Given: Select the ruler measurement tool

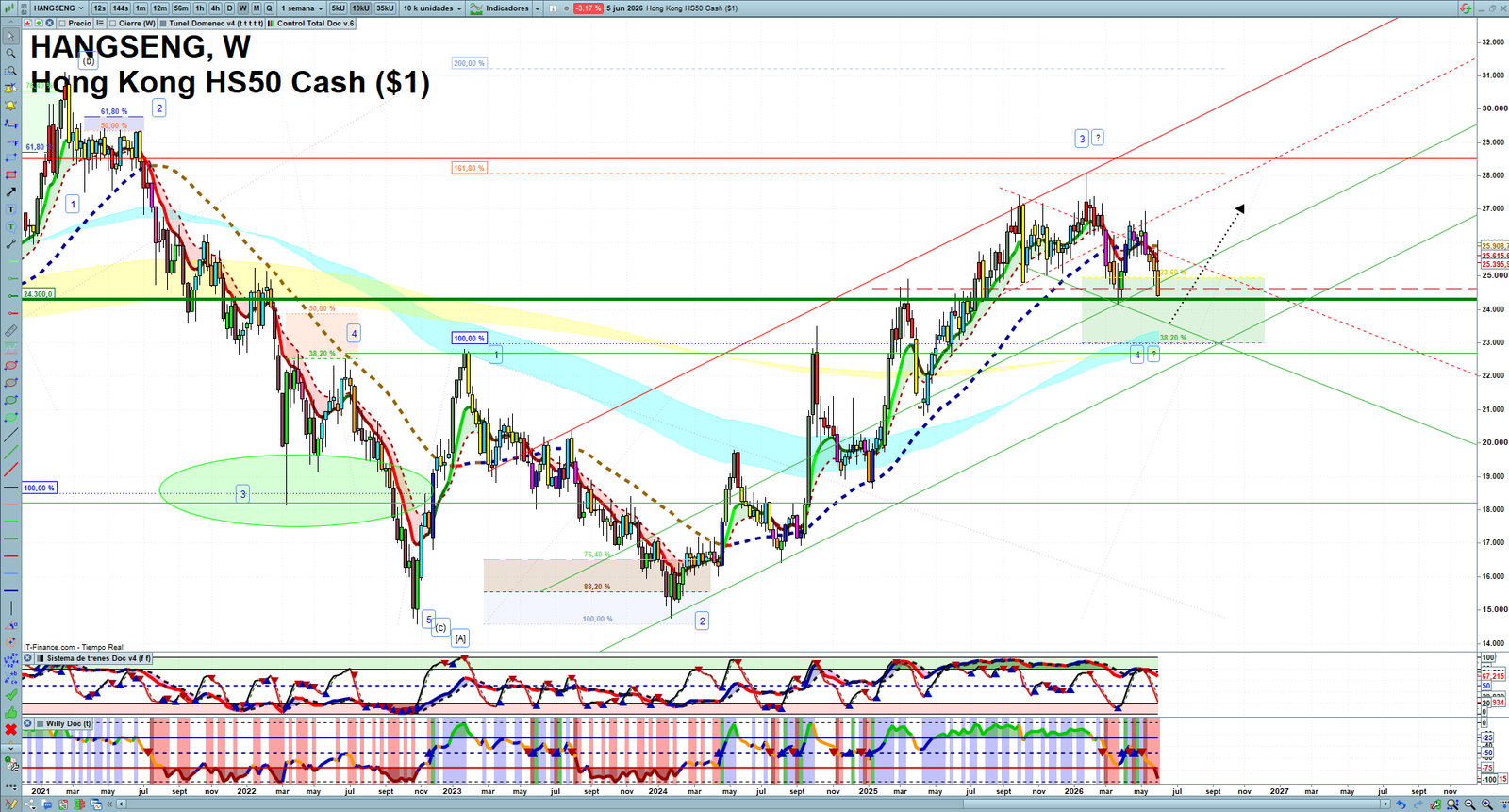Looking at the screenshot, I should (x=11, y=330).
